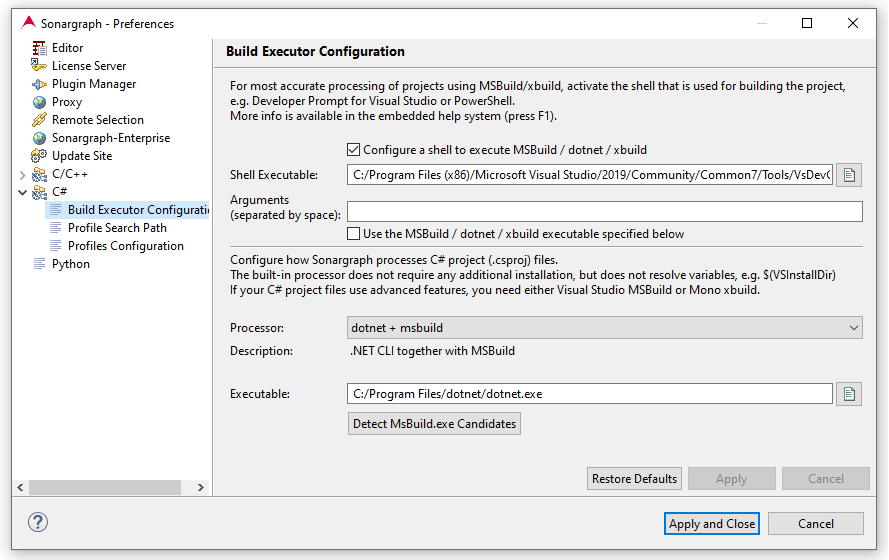
Task: Collapse the C# tree node
Action: click(23, 192)
